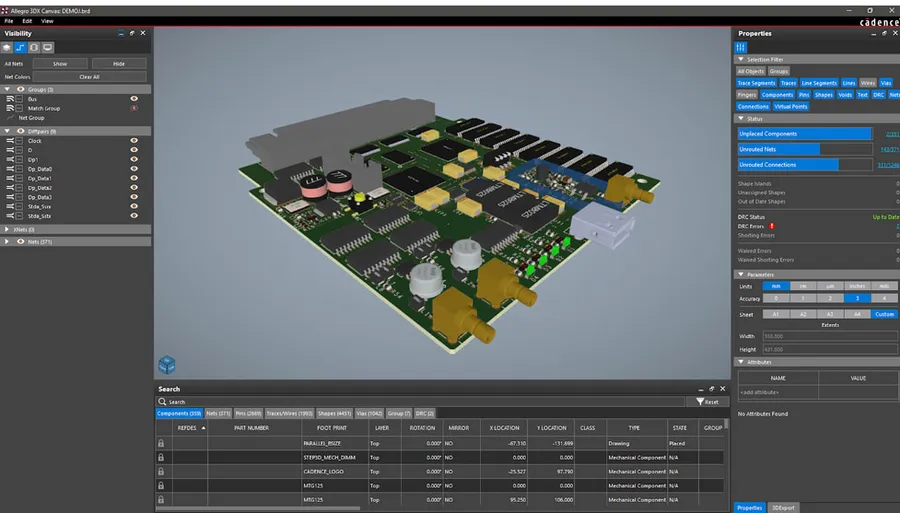
Task: Click the lock icon on CADENCE_LOGO row
Action: [161, 471]
